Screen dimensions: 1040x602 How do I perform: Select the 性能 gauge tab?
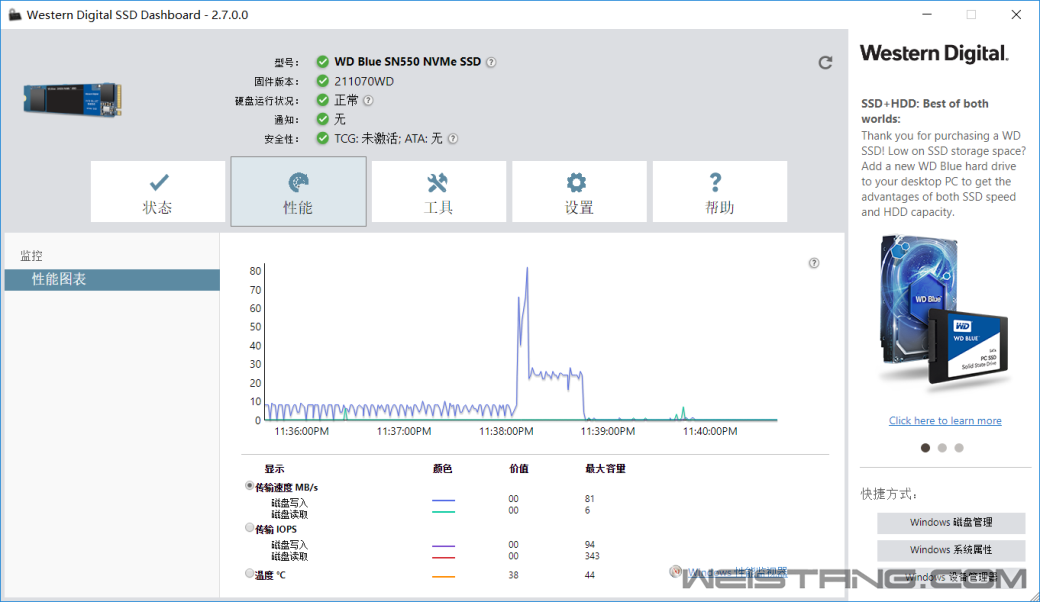pyautogui.click(x=298, y=192)
